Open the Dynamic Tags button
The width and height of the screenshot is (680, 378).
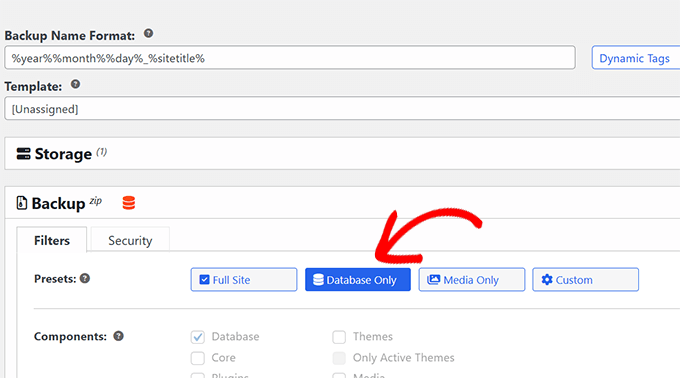click(x=636, y=58)
